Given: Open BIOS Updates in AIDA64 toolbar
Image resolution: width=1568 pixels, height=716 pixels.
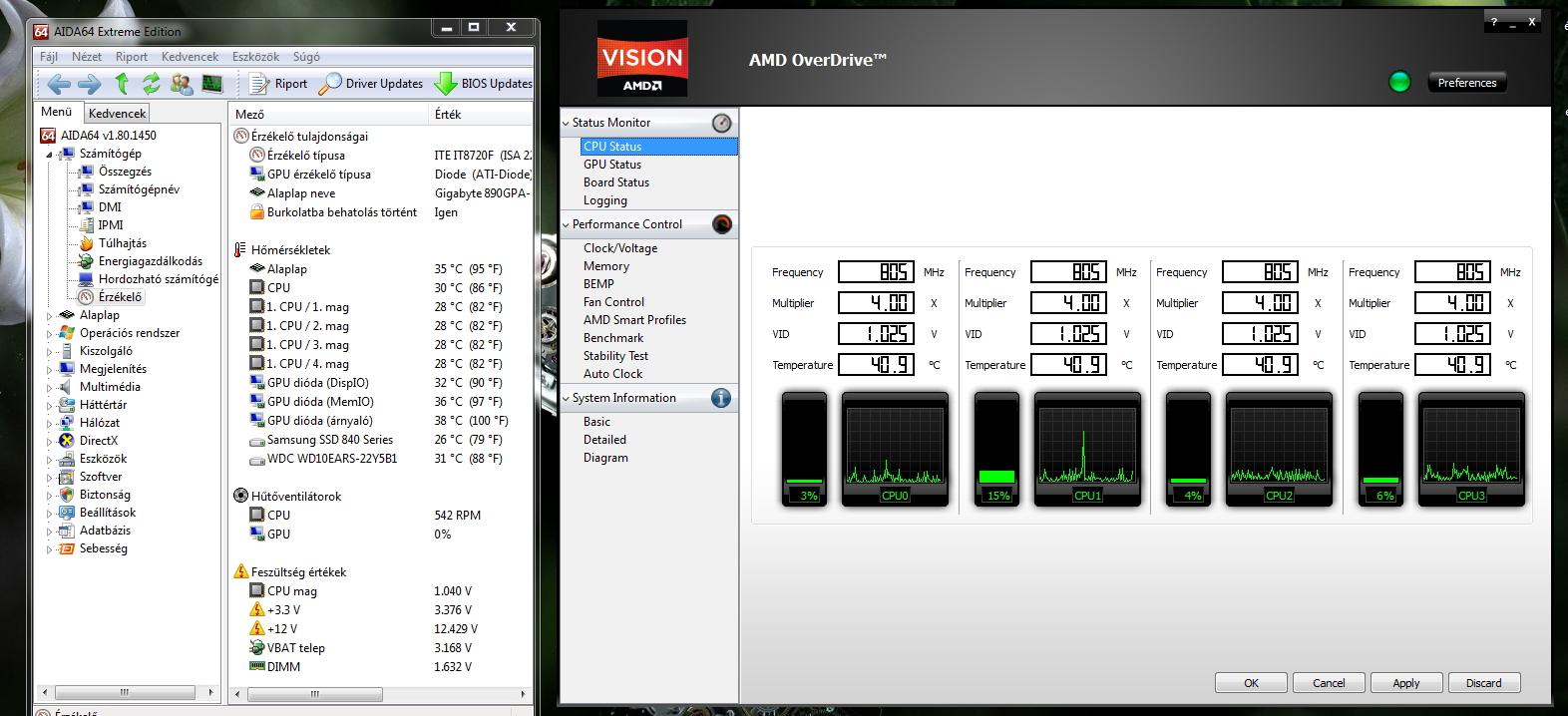Looking at the screenshot, I should click(484, 84).
